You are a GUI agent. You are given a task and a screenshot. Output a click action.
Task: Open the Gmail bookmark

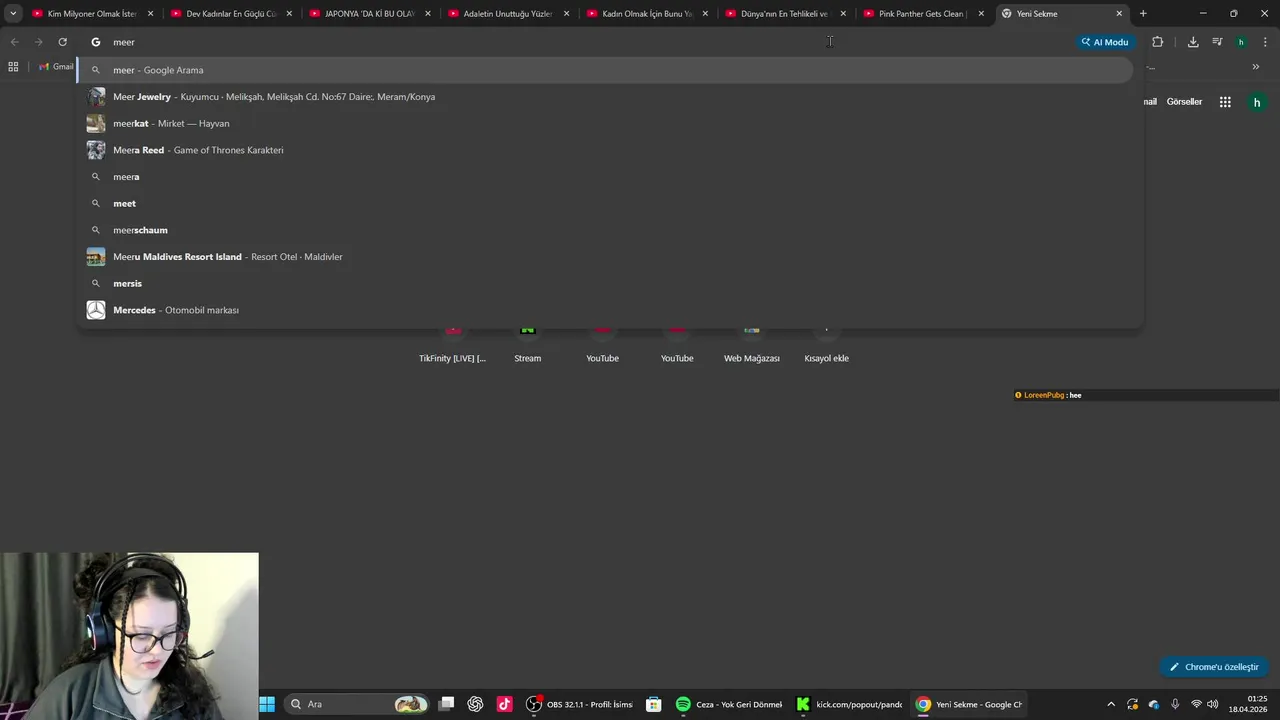coord(56,67)
